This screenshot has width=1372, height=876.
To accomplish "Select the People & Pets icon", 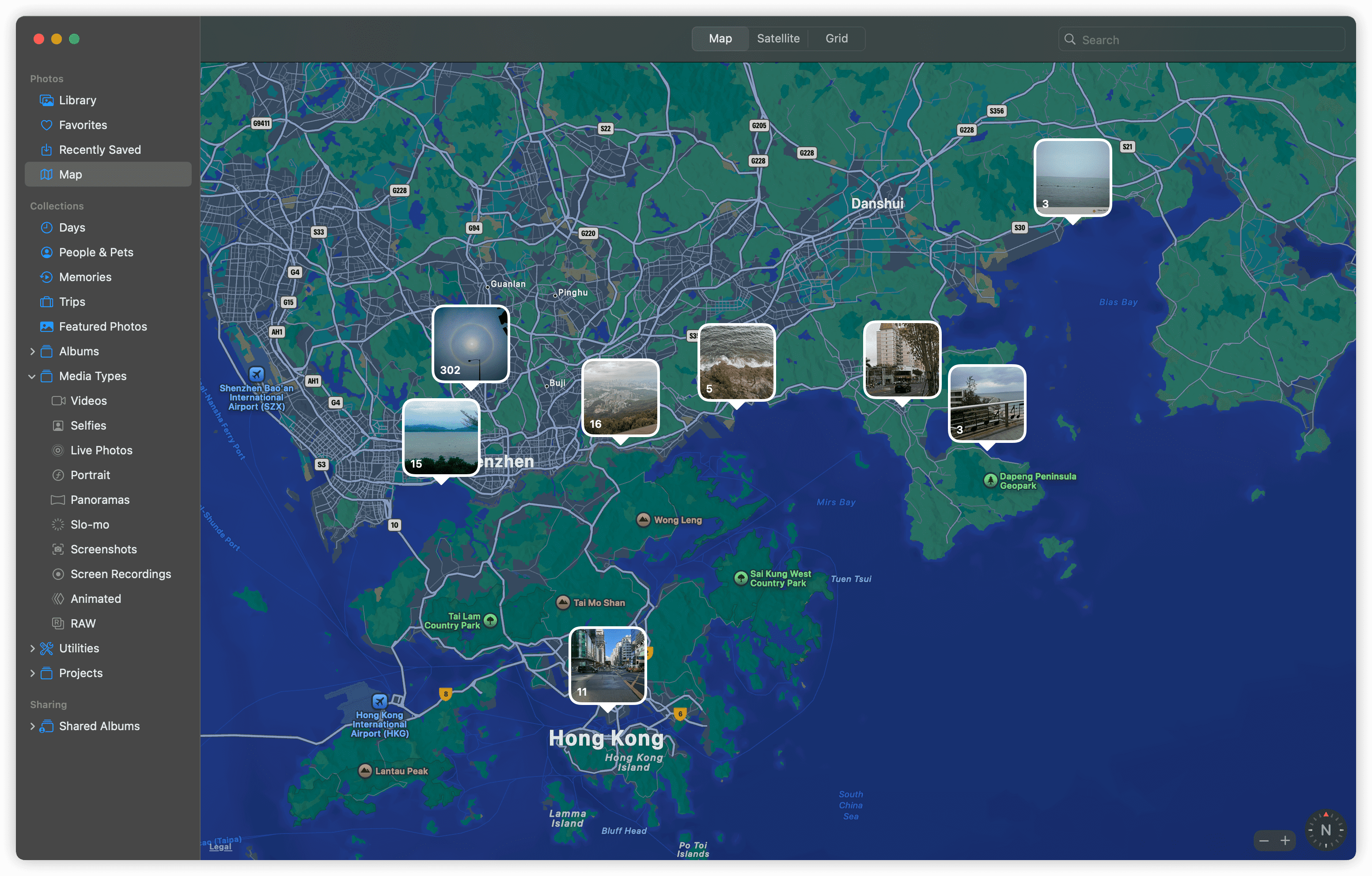I will pyautogui.click(x=47, y=252).
